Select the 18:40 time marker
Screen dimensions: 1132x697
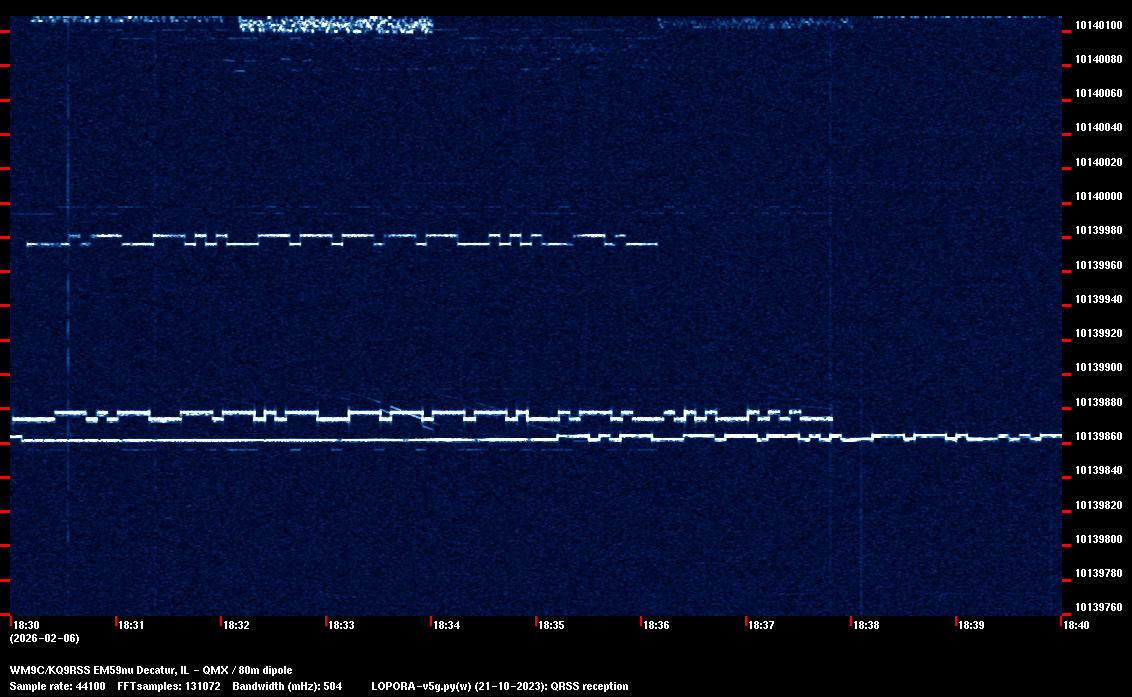[x=1076, y=625]
